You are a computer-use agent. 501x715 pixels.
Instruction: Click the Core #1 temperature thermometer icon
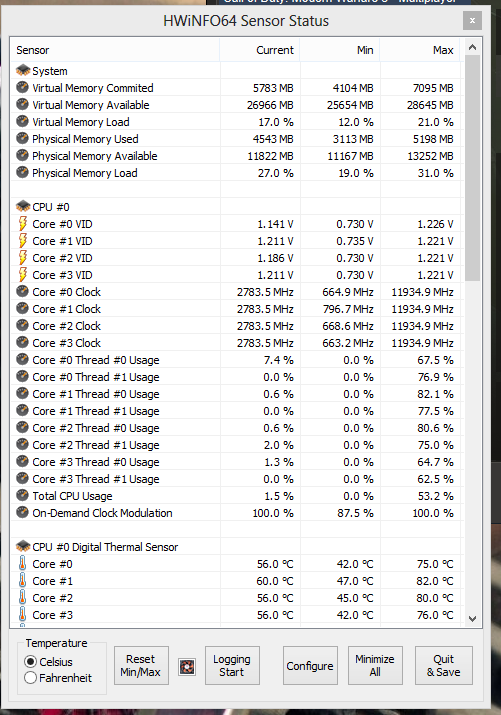tap(22, 580)
